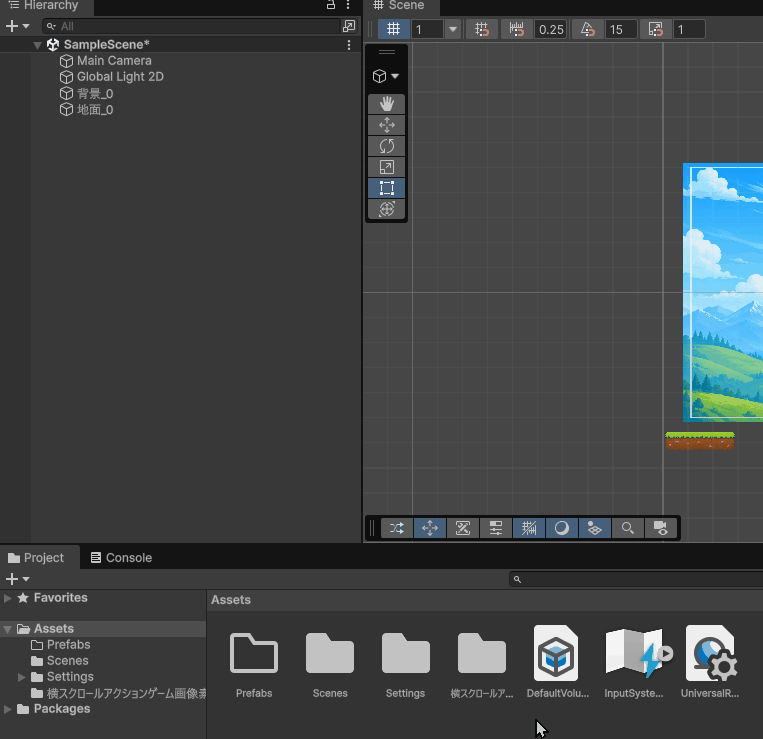The image size is (763, 739).
Task: Click the magnifier search icon in overlay
Action: 628,528
